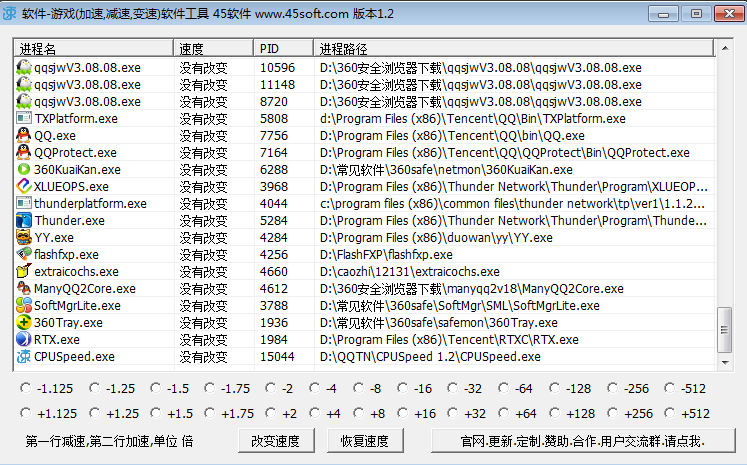Select the -128 slowdown radio button
The height and width of the screenshot is (465, 747).
[555, 388]
